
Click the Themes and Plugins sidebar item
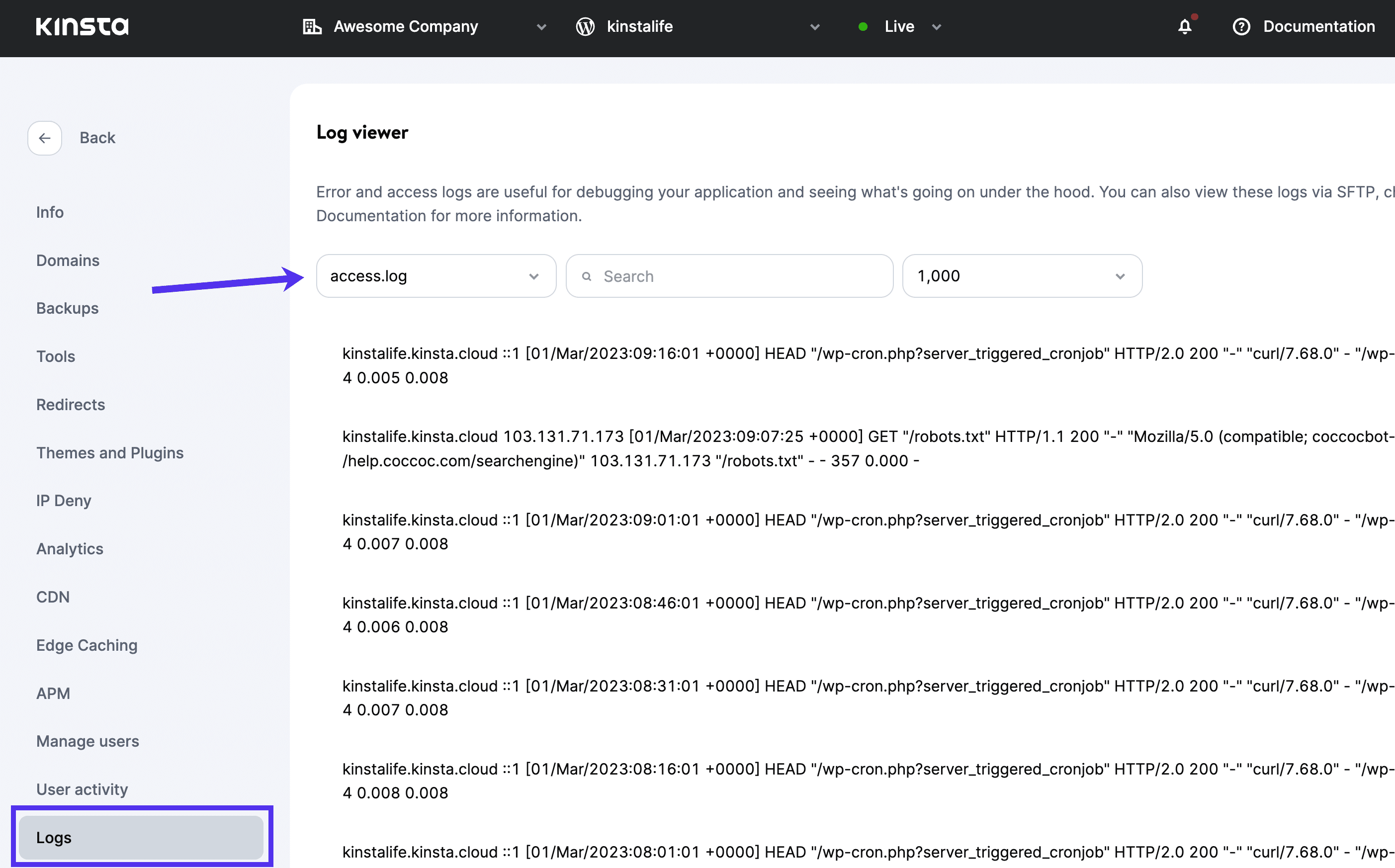tap(110, 452)
